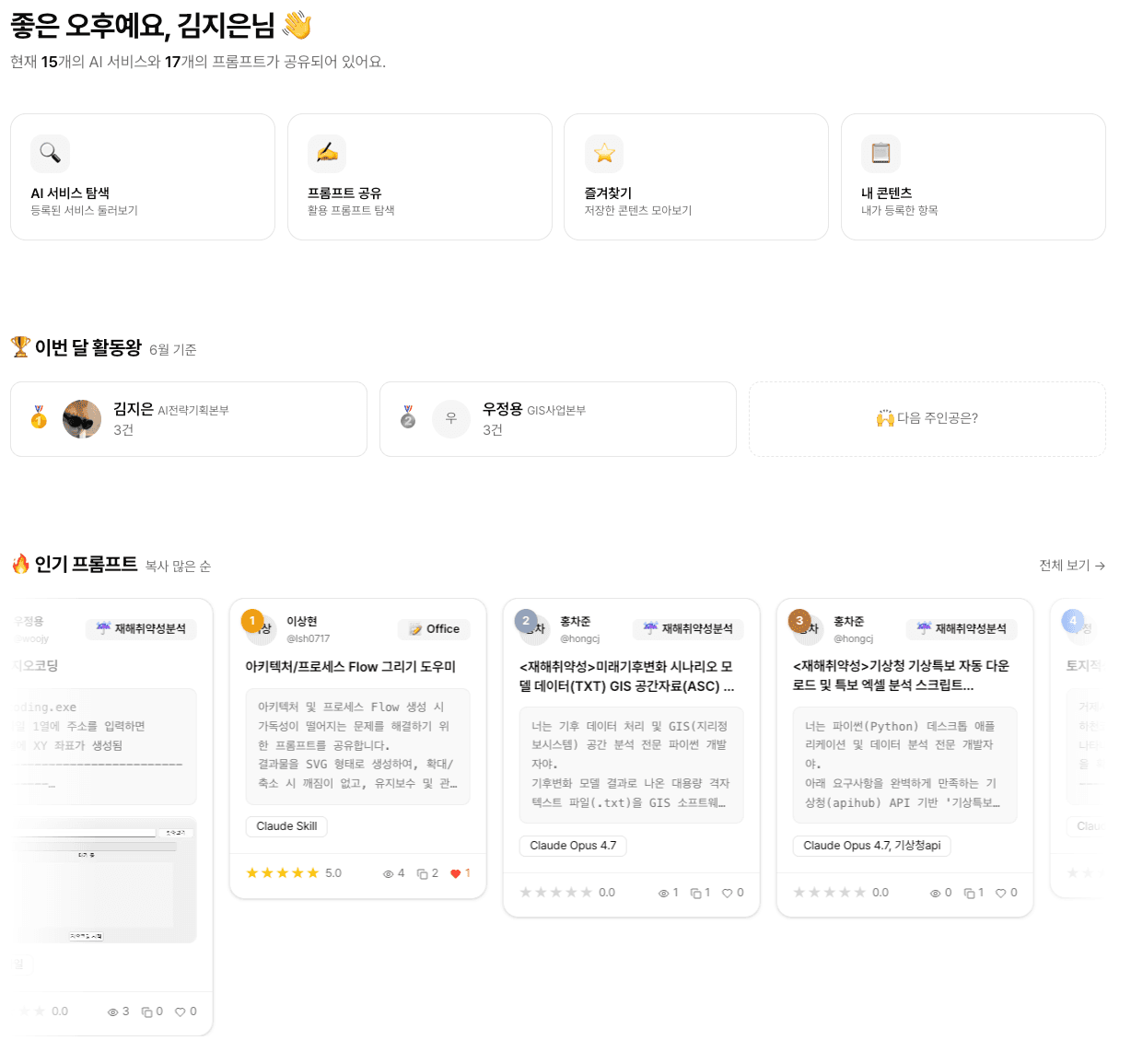Screen dimensions: 1143x1064
Task: Click the handle @hongcj on rank 2 card
Action: pyautogui.click(x=579, y=638)
